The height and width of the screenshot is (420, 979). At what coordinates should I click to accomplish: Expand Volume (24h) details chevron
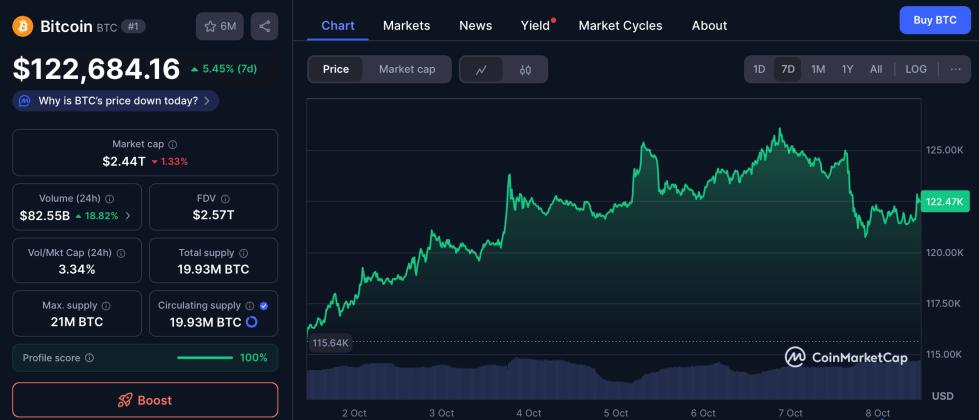point(127,215)
